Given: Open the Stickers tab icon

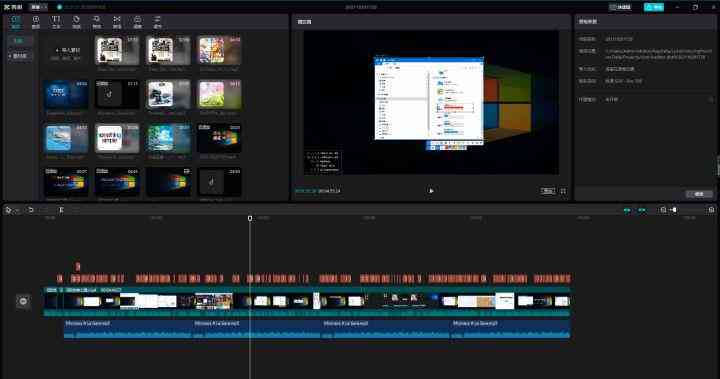Looking at the screenshot, I should (76, 22).
